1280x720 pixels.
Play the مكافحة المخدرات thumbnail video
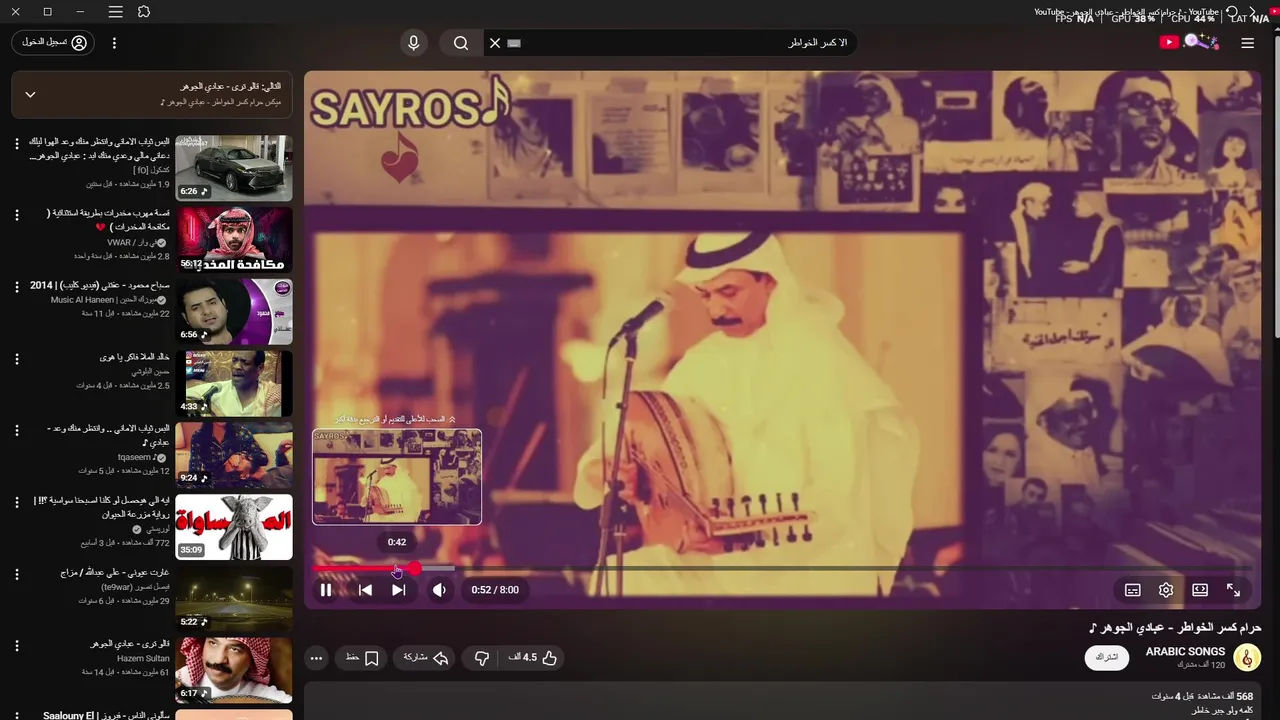point(234,240)
